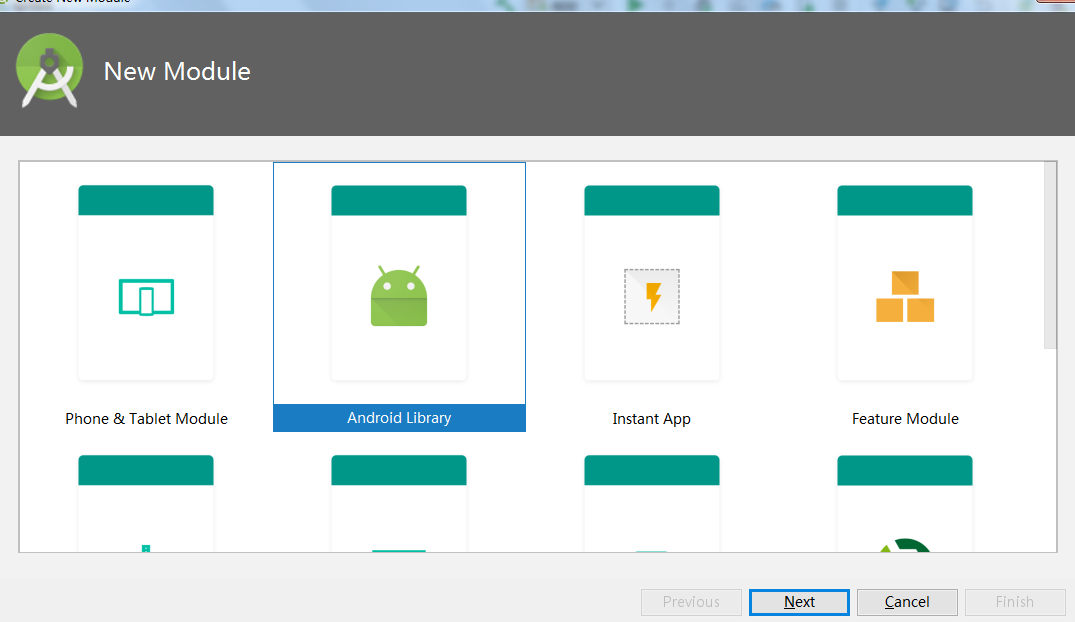The width and height of the screenshot is (1075, 622).
Task: Click the Android Library robot icon
Action: 399,296
